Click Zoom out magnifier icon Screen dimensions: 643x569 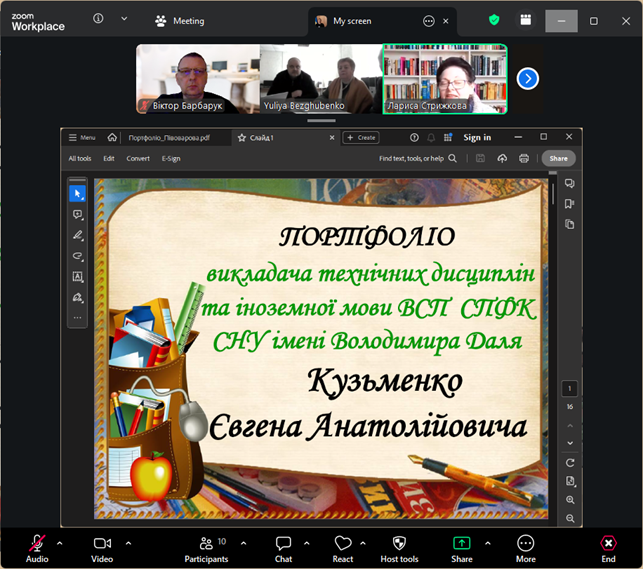[570, 518]
